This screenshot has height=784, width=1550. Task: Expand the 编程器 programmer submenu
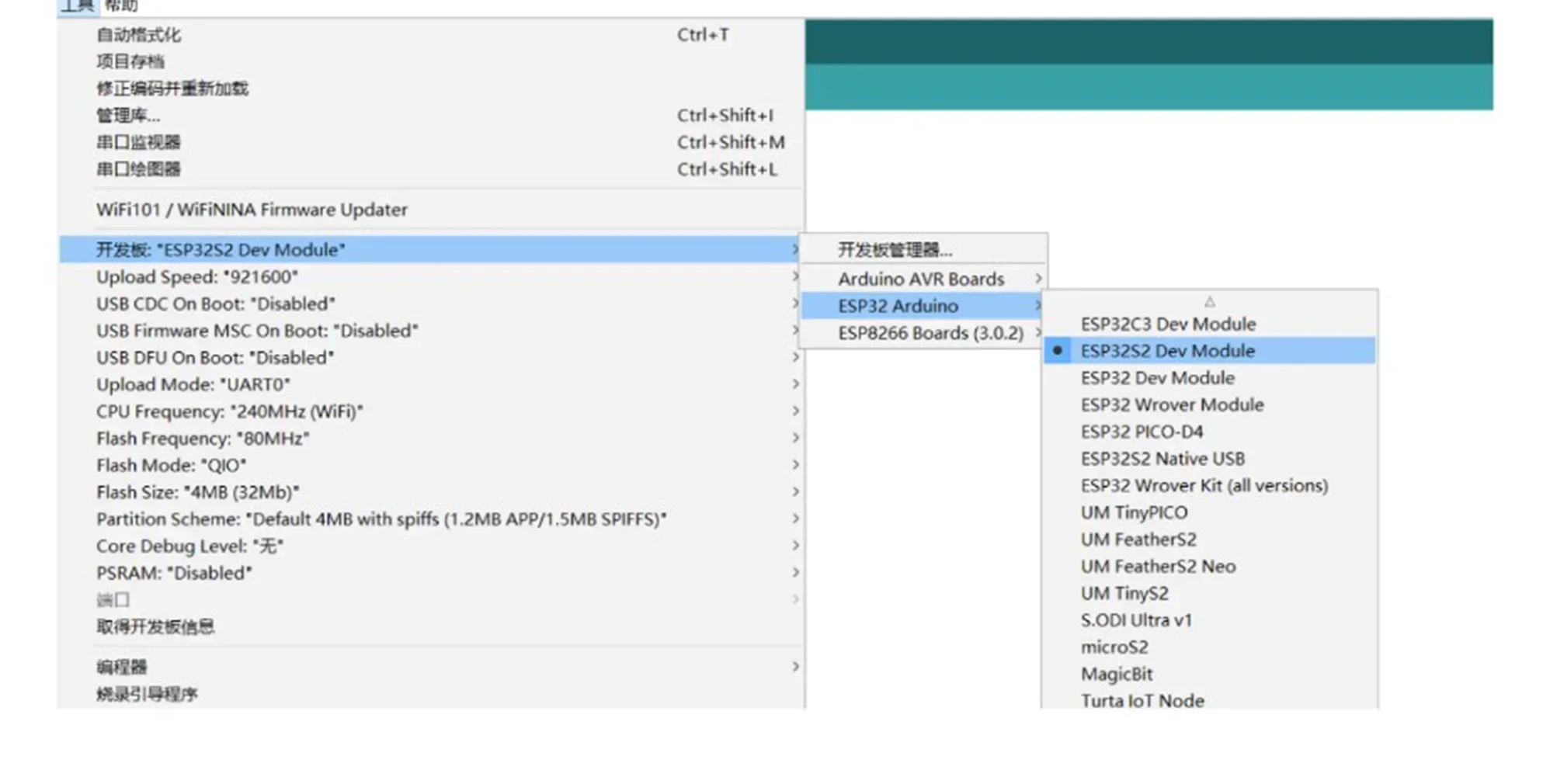coord(431,667)
